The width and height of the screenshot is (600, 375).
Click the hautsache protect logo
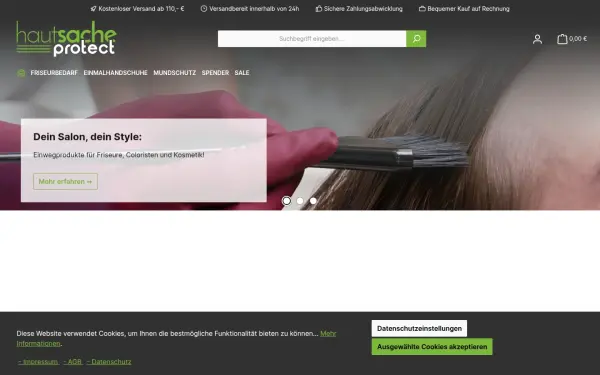(66, 39)
